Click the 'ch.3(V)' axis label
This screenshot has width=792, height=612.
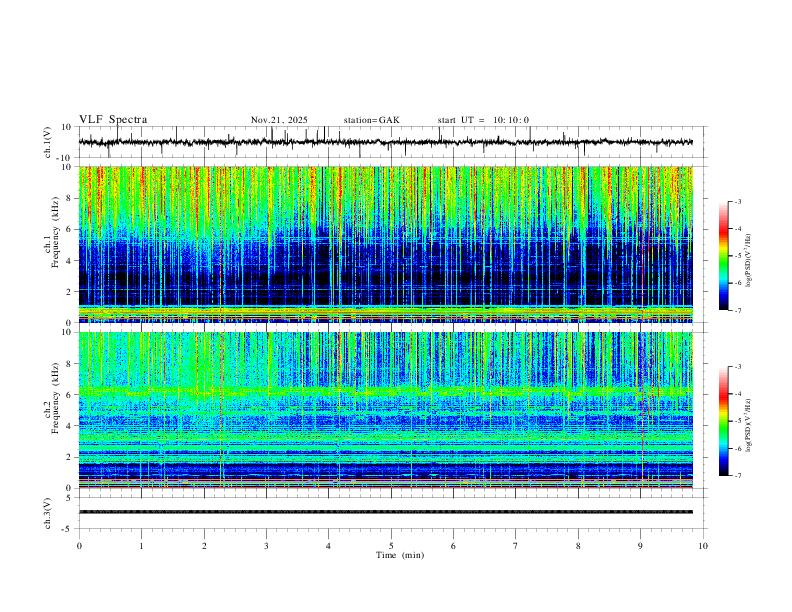(x=48, y=514)
